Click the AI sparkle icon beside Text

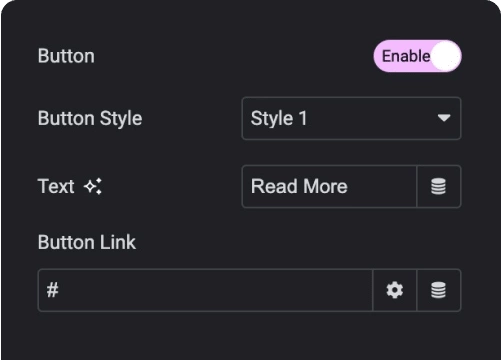click(x=93, y=186)
